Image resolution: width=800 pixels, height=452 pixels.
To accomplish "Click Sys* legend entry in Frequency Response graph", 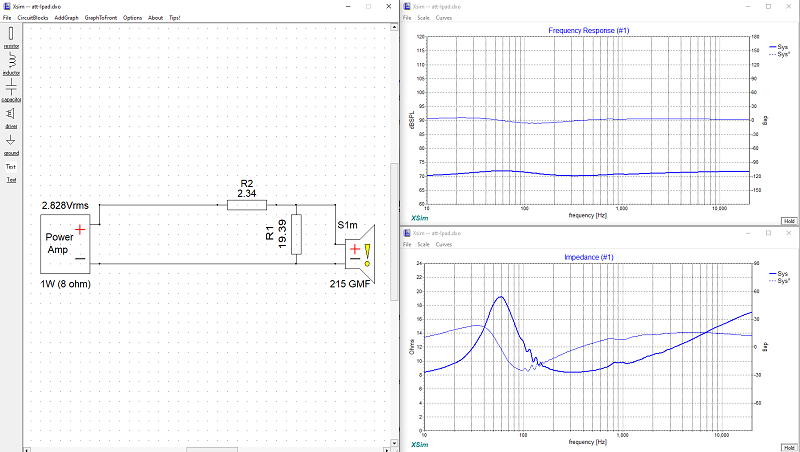I will tap(780, 54).
